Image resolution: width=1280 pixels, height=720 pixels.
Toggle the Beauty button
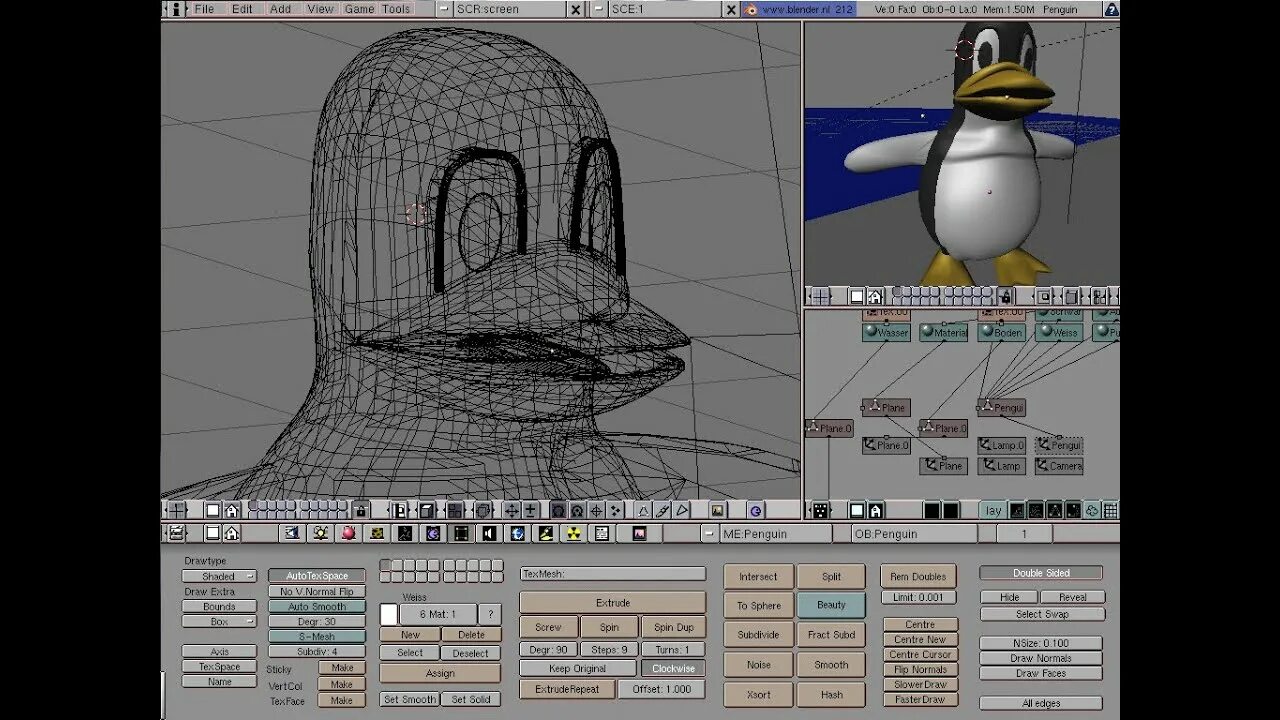[x=831, y=605]
